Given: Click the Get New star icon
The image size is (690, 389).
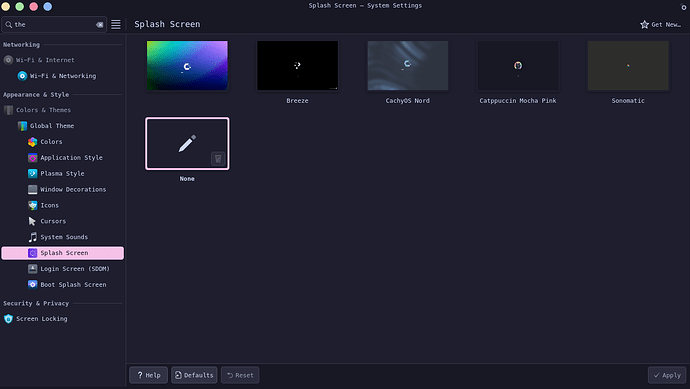Looking at the screenshot, I should click(x=644, y=25).
